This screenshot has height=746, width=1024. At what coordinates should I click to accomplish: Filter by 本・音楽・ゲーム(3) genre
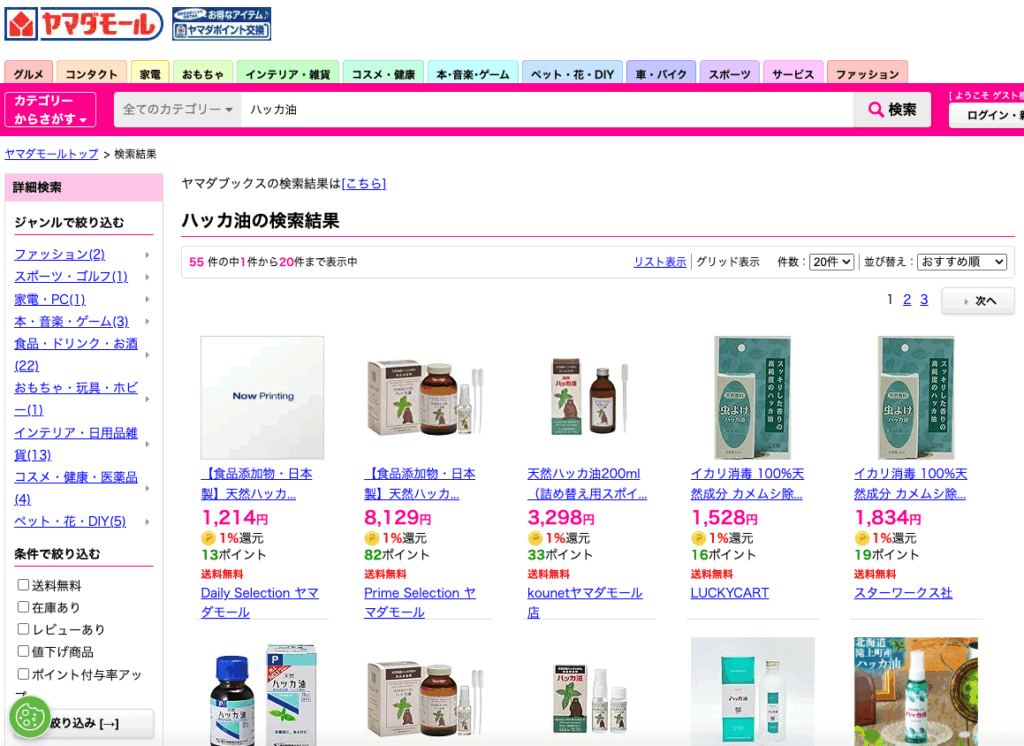[71, 321]
